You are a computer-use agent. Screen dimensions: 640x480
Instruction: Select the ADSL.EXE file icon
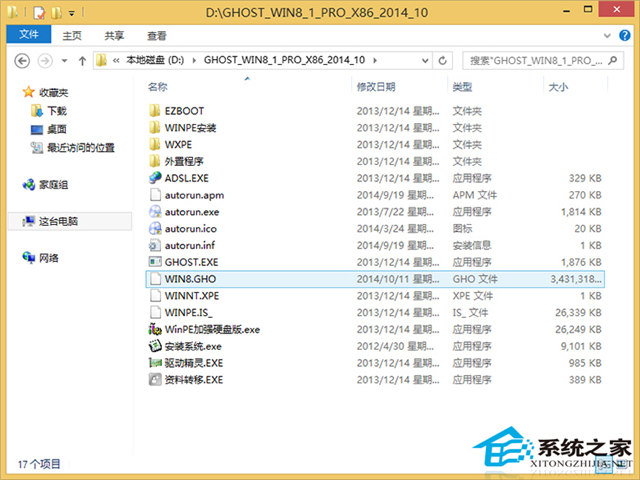pos(155,177)
